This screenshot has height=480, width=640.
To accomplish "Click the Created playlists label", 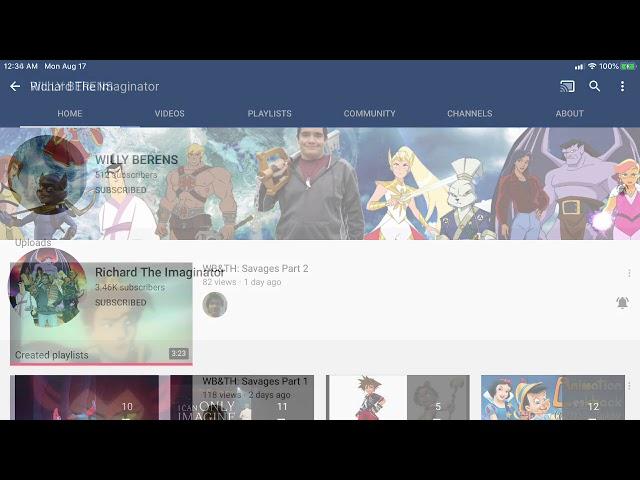I will (x=51, y=355).
